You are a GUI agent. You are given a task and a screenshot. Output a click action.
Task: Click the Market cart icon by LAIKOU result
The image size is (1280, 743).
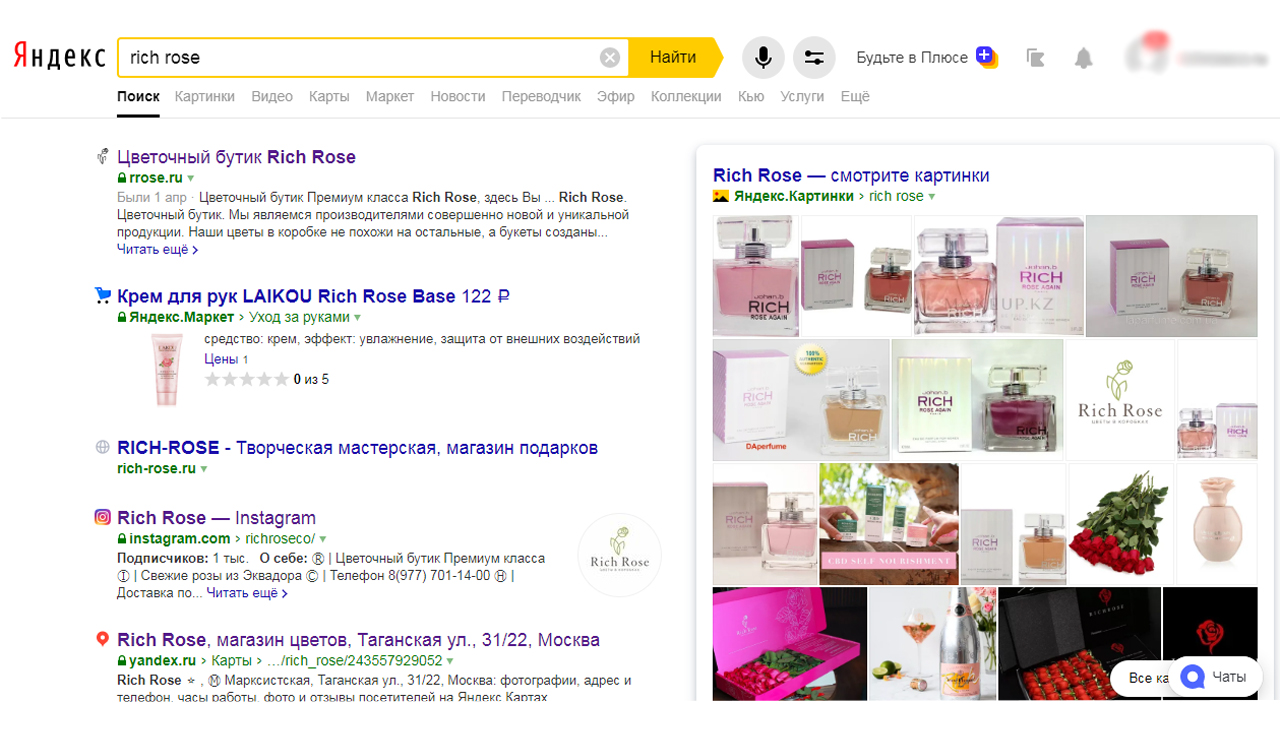point(102,296)
